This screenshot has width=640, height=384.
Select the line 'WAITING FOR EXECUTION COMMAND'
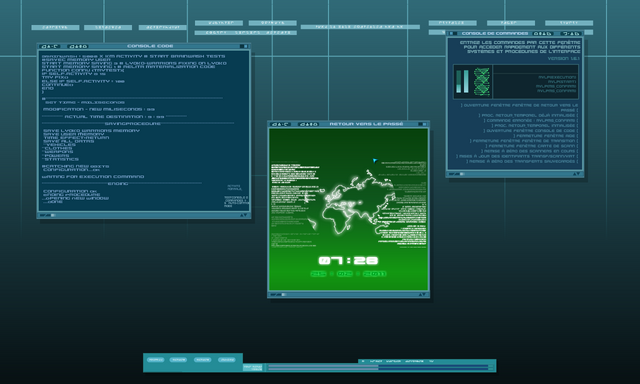[x=93, y=177]
